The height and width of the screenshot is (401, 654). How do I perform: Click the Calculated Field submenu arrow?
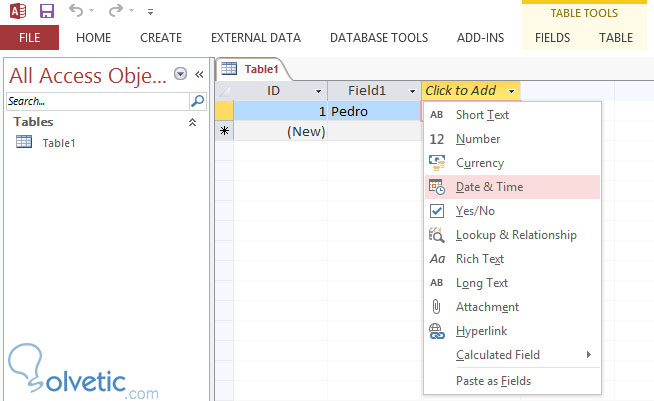pos(589,355)
